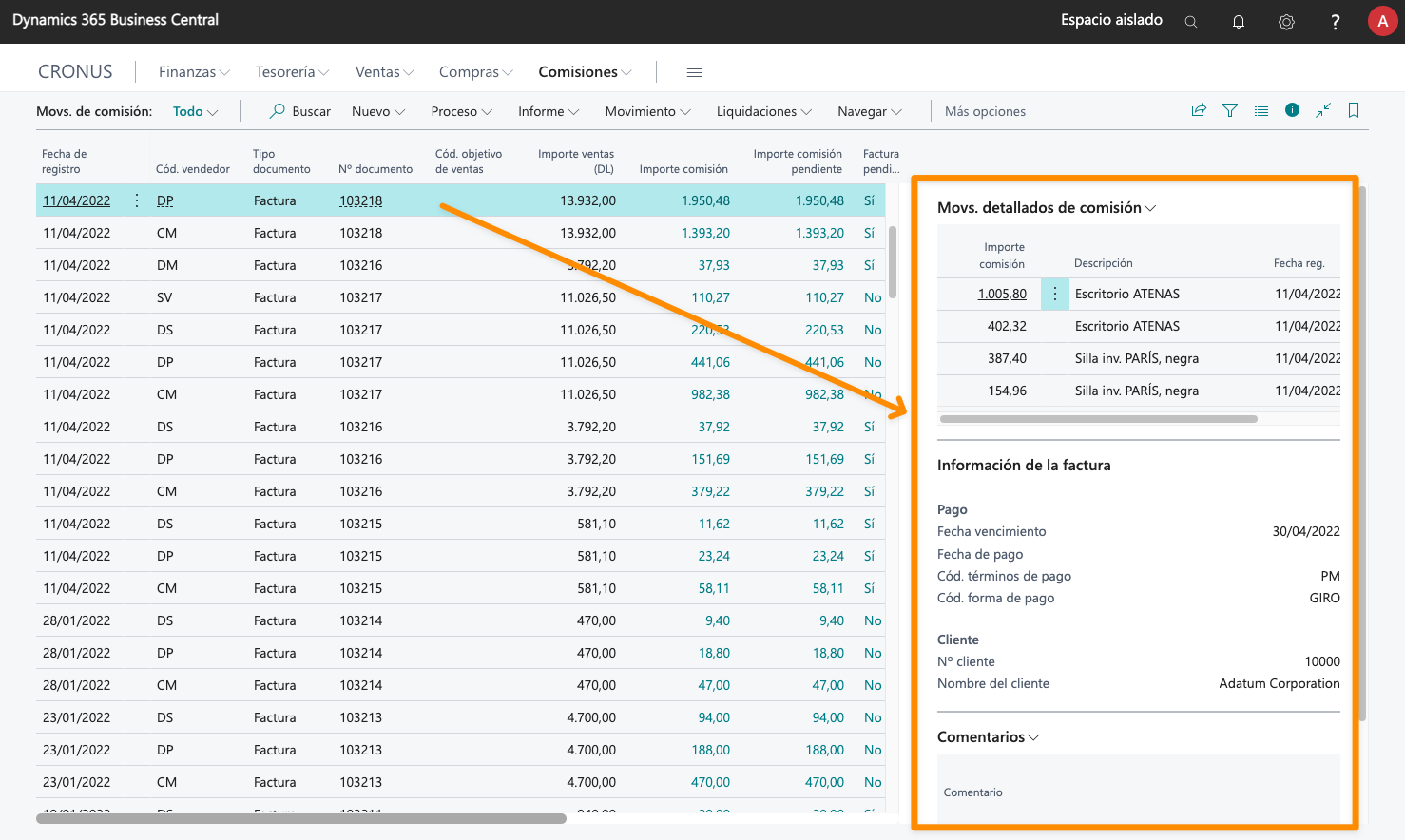The image size is (1405, 840).
Task: Open the Todo view filter dropdown
Action: coord(195,111)
